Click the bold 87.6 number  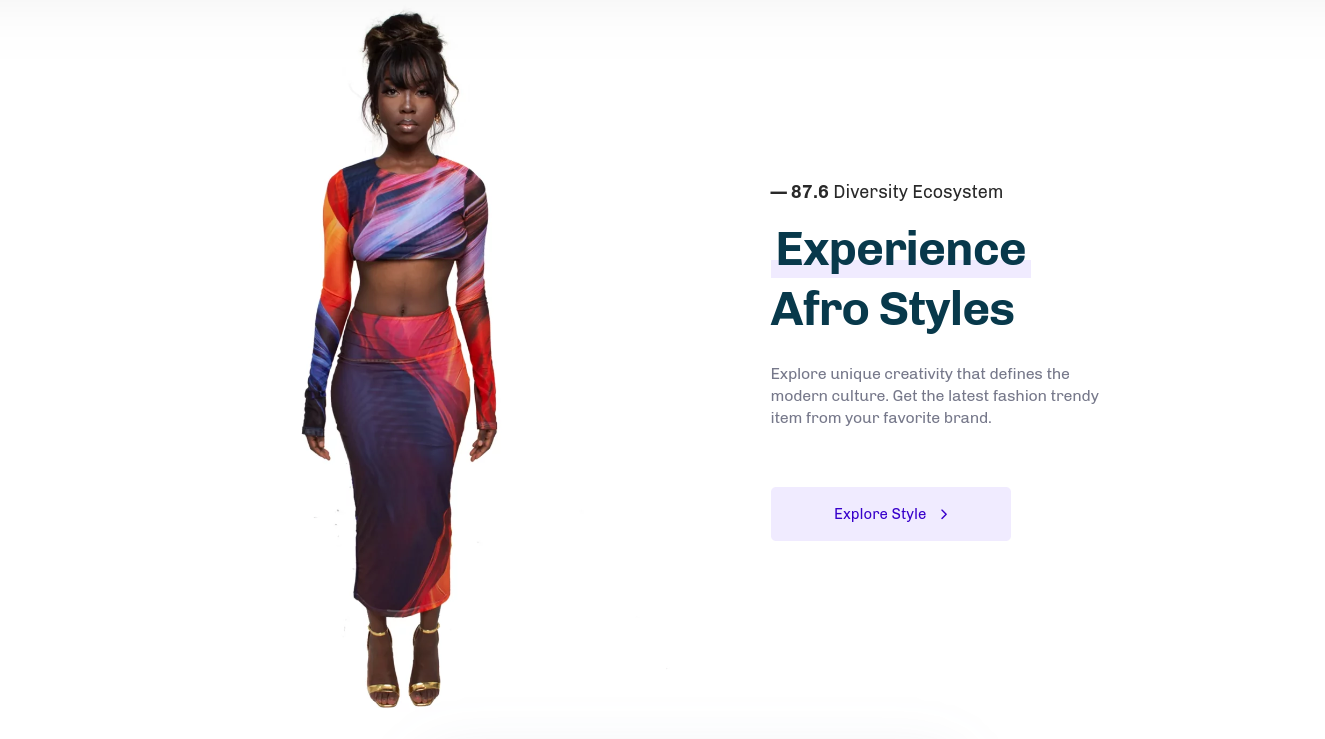[x=809, y=192]
